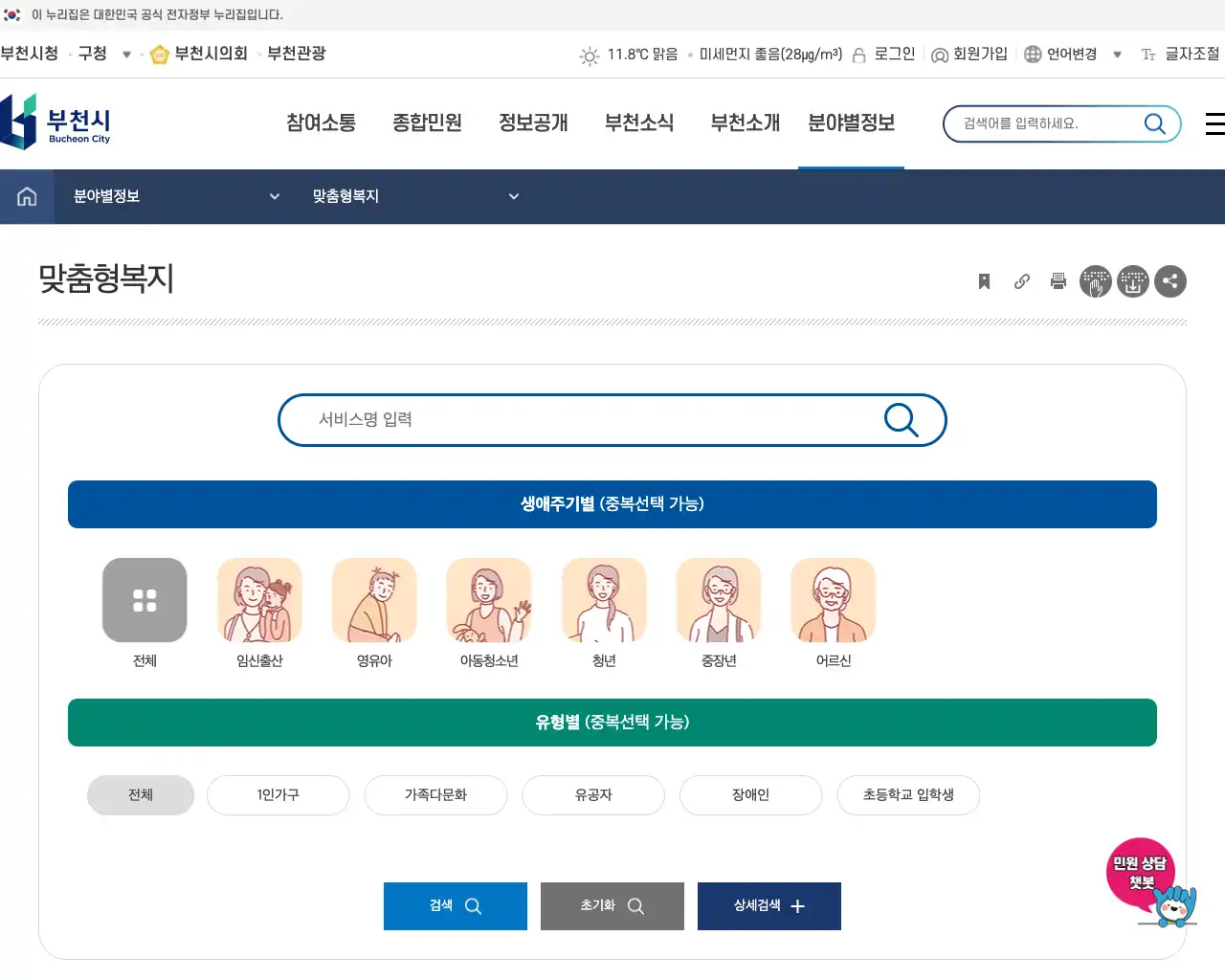Screen dimensions: 1225x980
Task: Share the page via share icon
Action: (1170, 281)
